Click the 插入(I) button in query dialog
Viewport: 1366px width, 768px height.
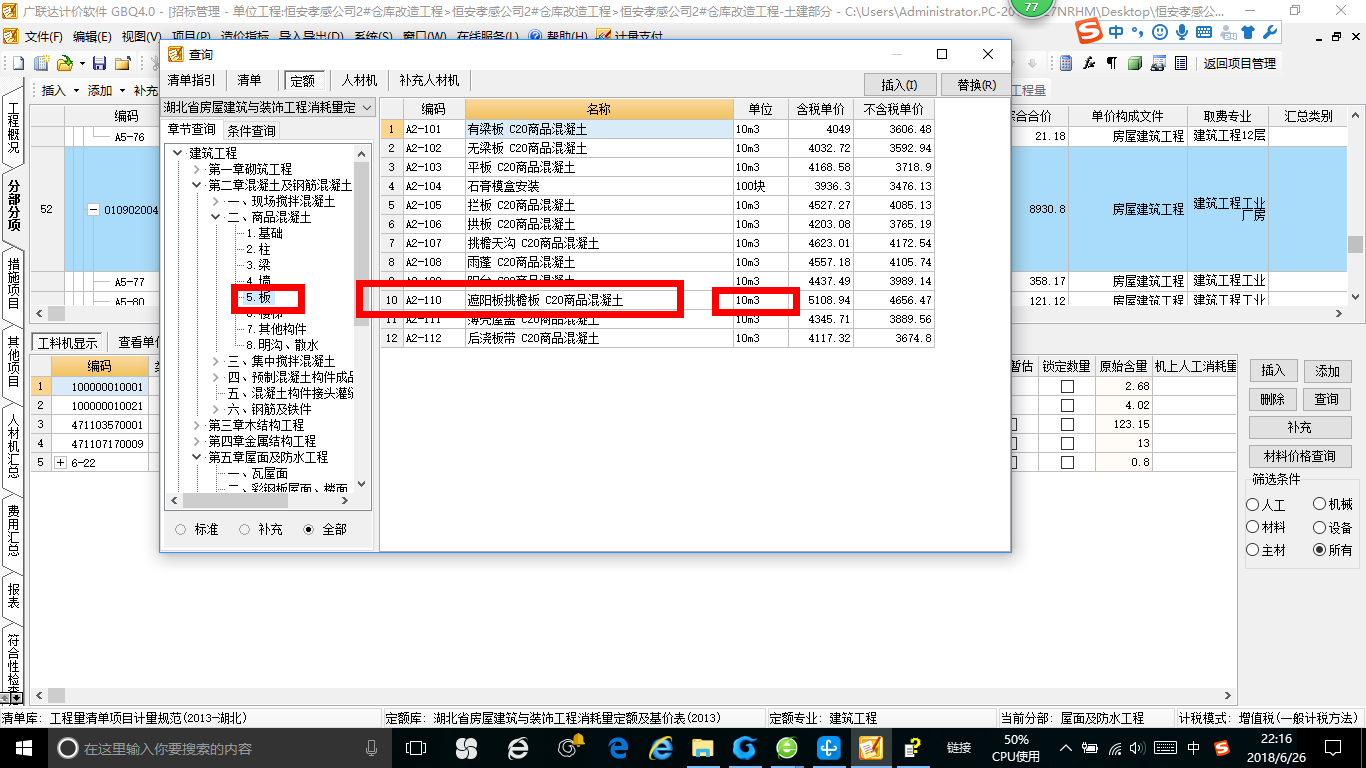click(899, 85)
